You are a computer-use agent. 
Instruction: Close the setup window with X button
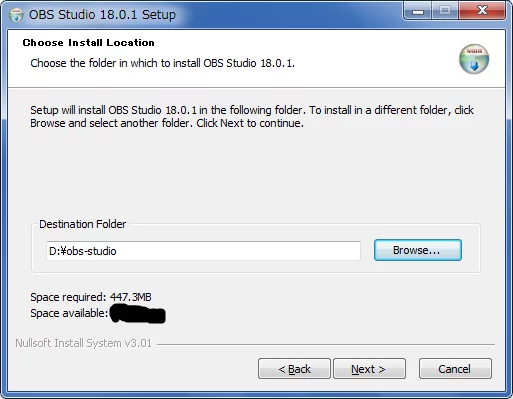click(482, 11)
